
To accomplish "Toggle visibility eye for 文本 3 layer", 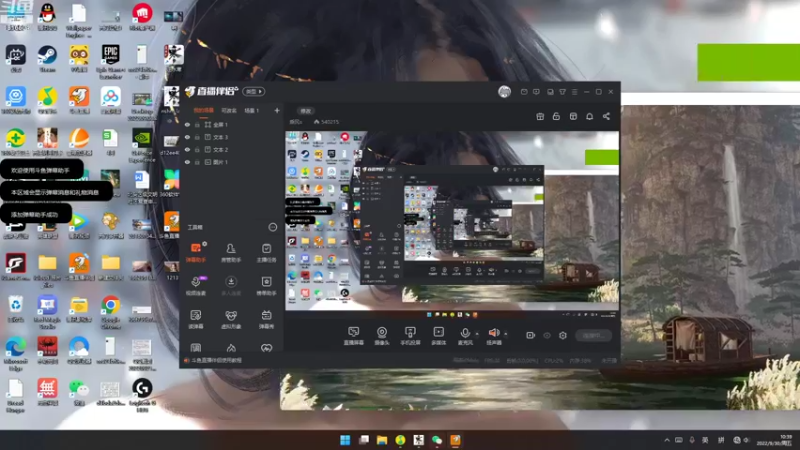I will click(x=187, y=137).
